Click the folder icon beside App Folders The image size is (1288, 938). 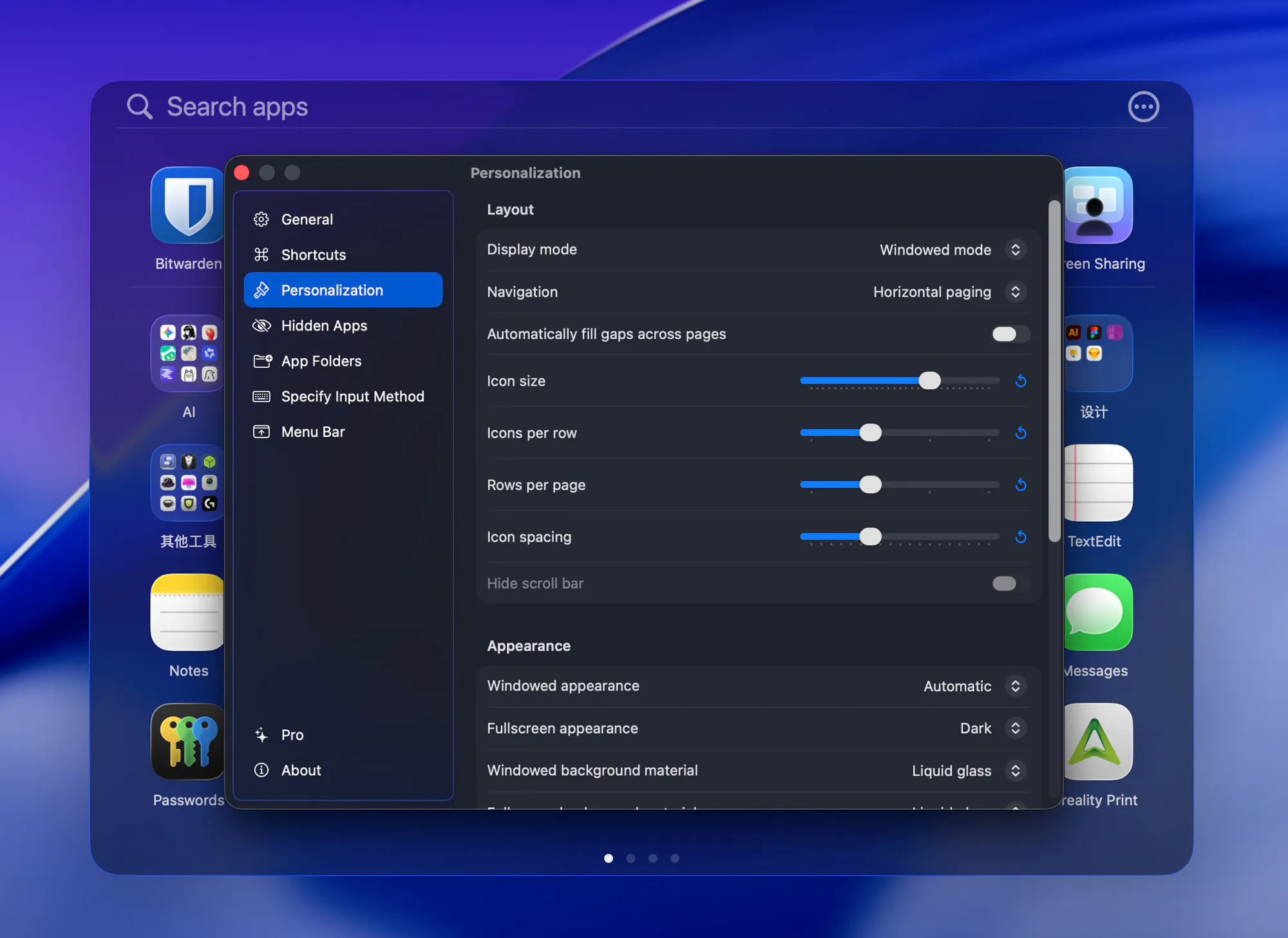click(x=262, y=361)
